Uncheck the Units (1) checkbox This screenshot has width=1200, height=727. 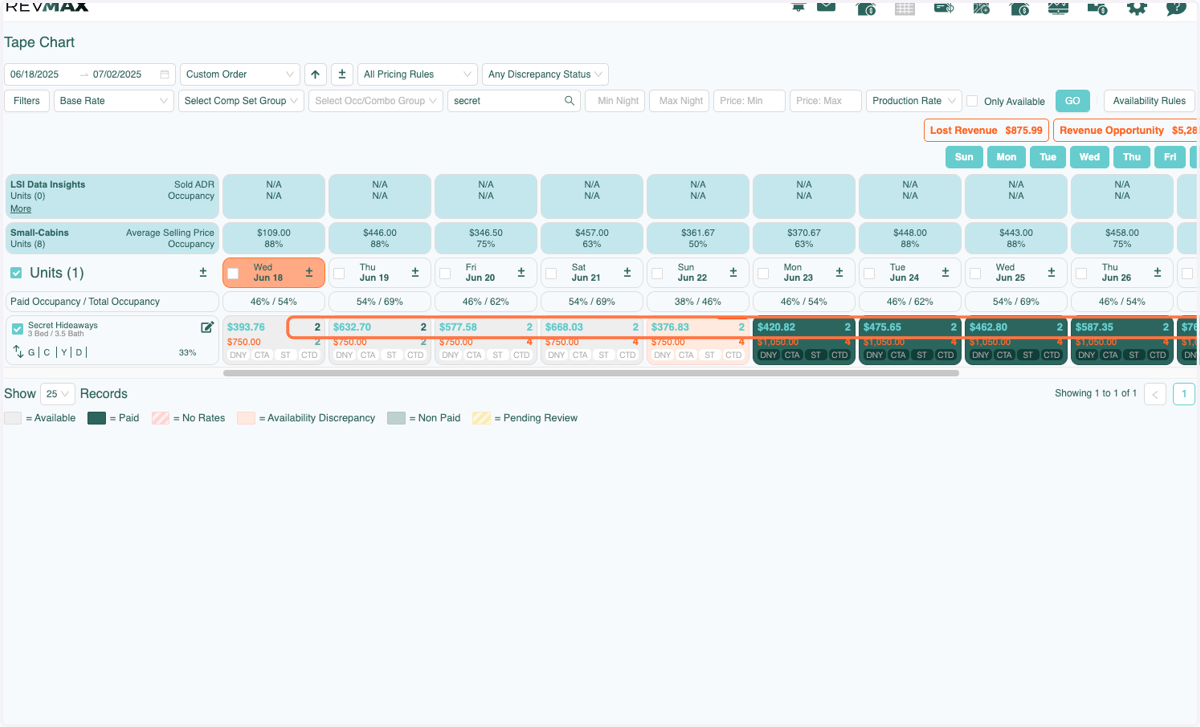click(x=16, y=273)
